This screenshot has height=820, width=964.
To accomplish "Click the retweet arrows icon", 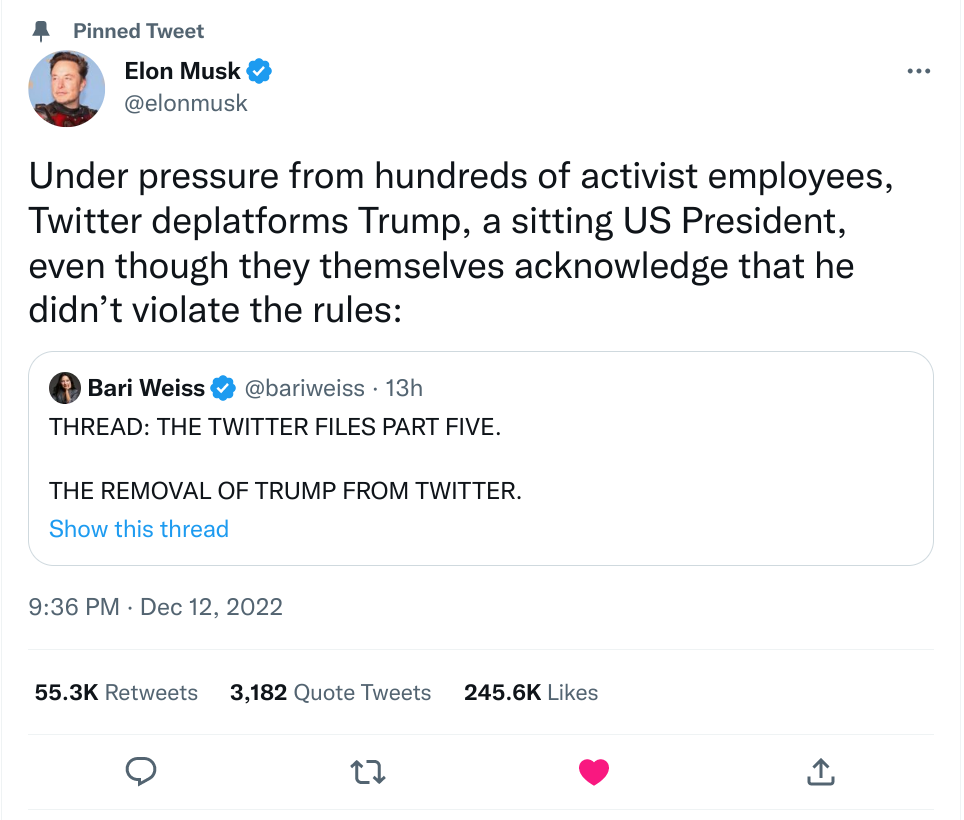I will point(368,771).
